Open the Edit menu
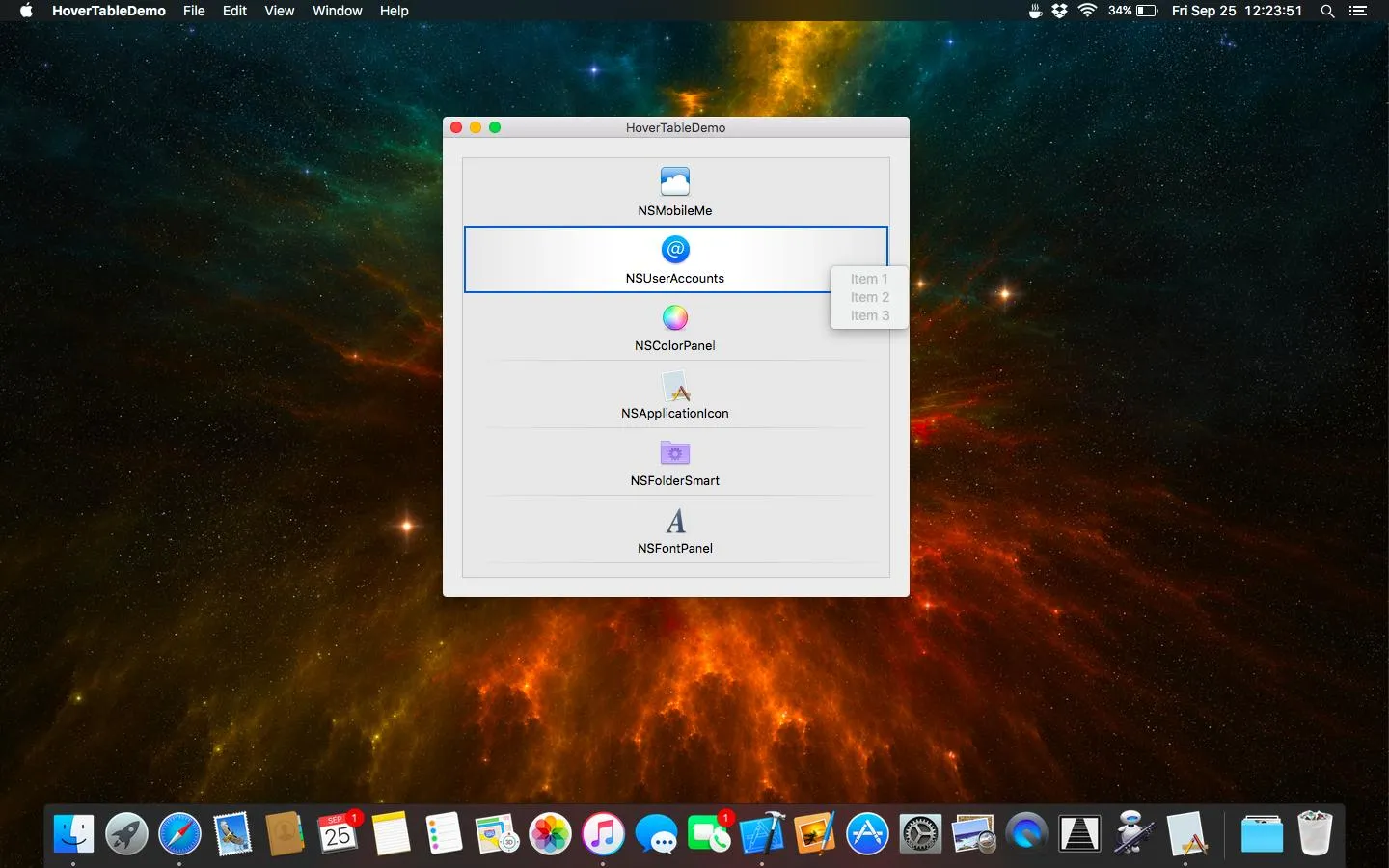This screenshot has width=1389, height=868. point(234,11)
